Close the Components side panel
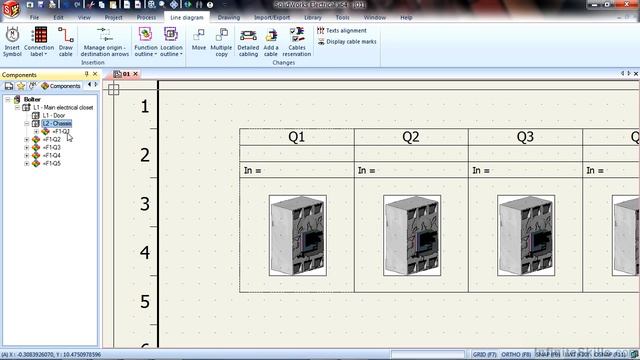Viewport: 640px width, 360px height. coord(95,74)
